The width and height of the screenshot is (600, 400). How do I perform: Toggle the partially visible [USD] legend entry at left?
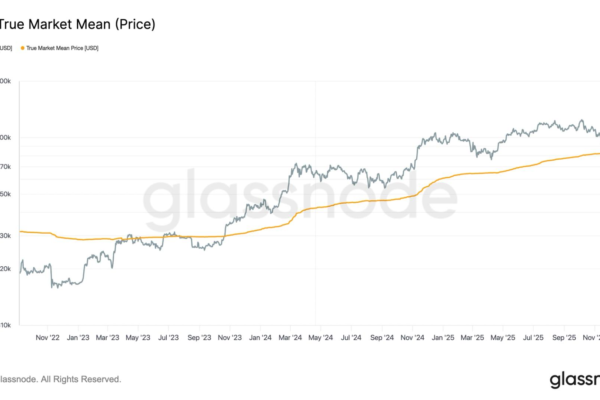point(6,48)
